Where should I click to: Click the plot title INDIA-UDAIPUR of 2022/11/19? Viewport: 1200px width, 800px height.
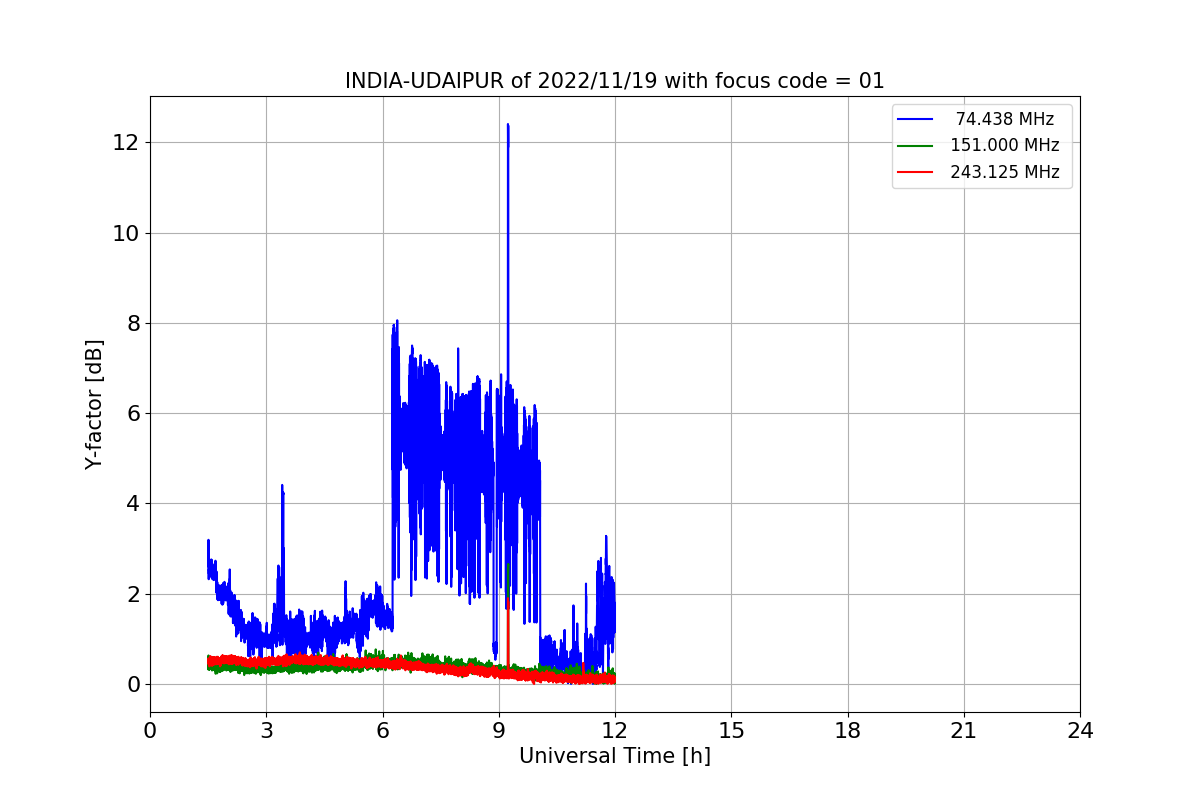click(614, 81)
